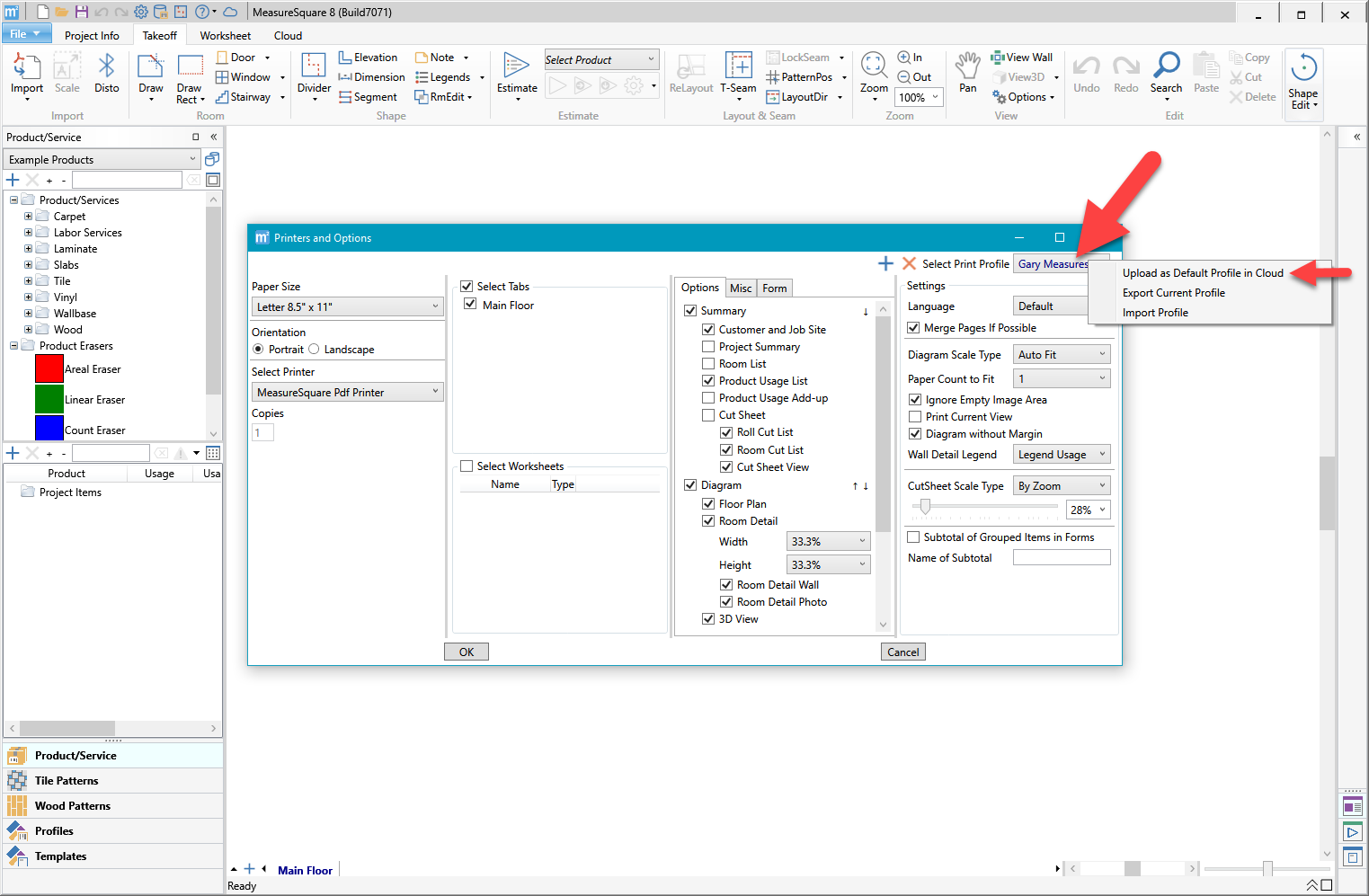1369x896 pixels.
Task: Click the green Linear Eraser swatch
Action: point(49,399)
